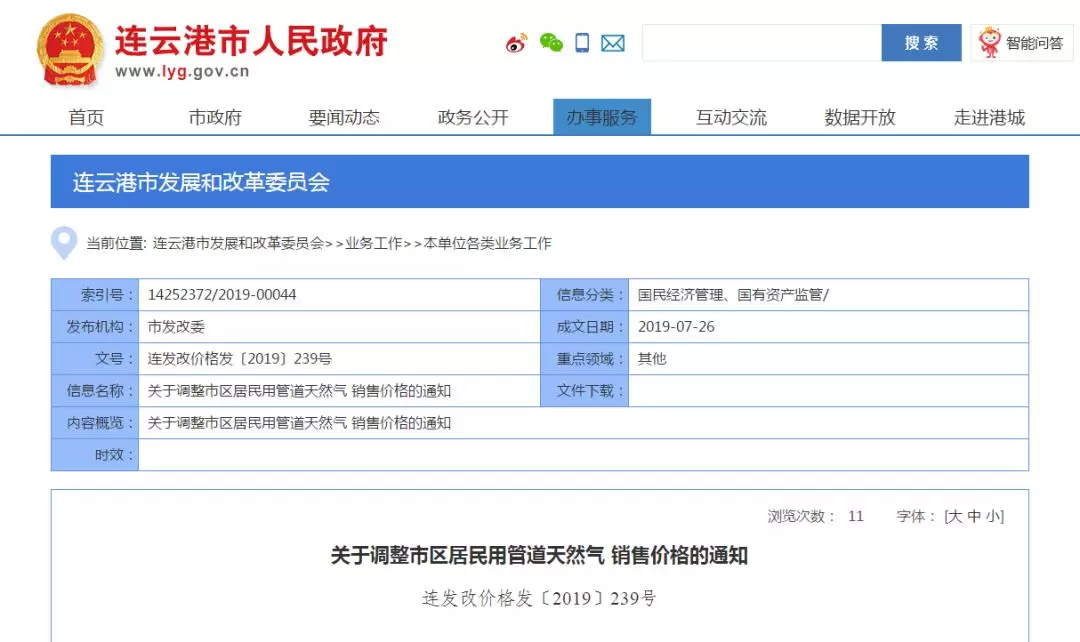1080x642 pixels.
Task: Open the 政务公开 menu item
Action: tap(473, 117)
